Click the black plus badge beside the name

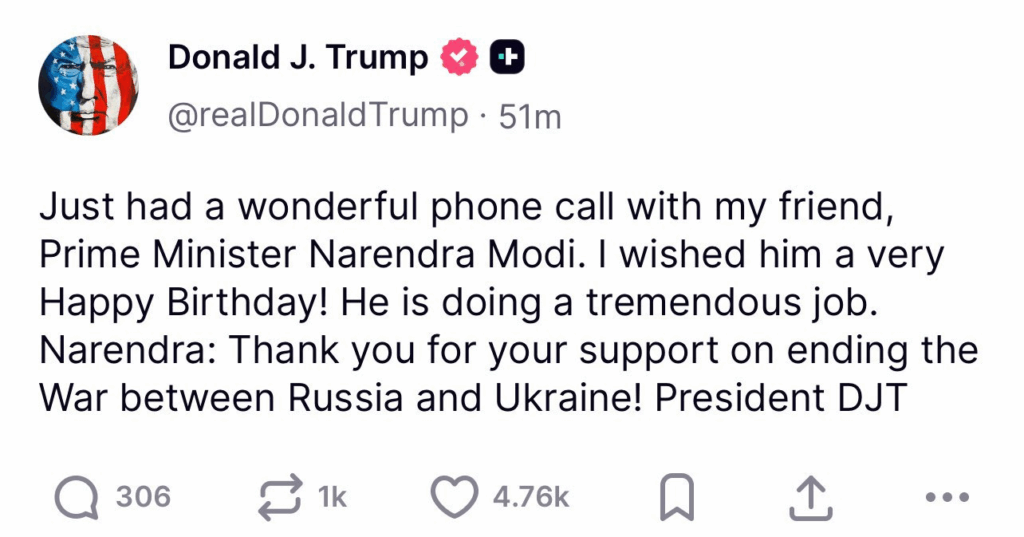point(507,59)
